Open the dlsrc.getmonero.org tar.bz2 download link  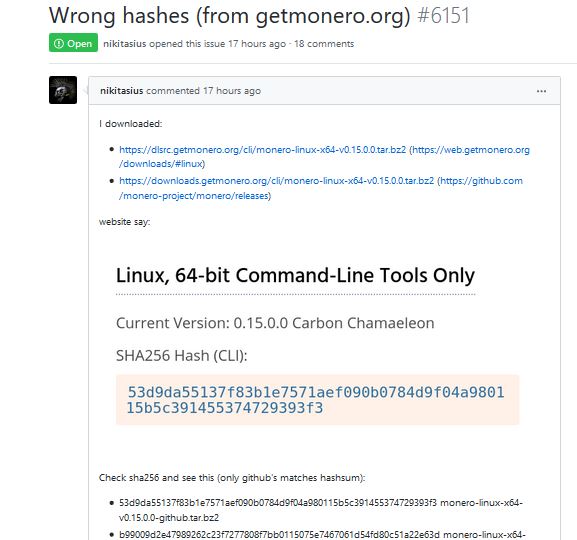(x=262, y=150)
